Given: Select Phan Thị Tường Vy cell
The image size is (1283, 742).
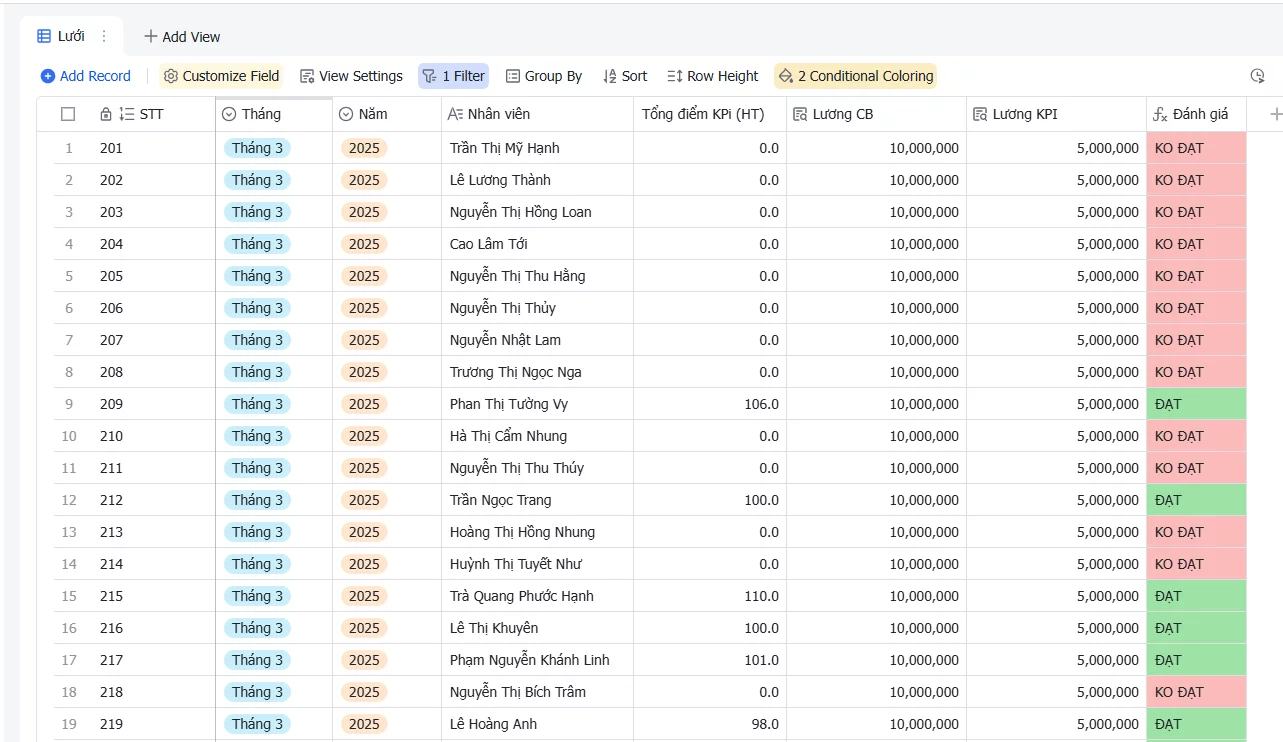Looking at the screenshot, I should (537, 404).
